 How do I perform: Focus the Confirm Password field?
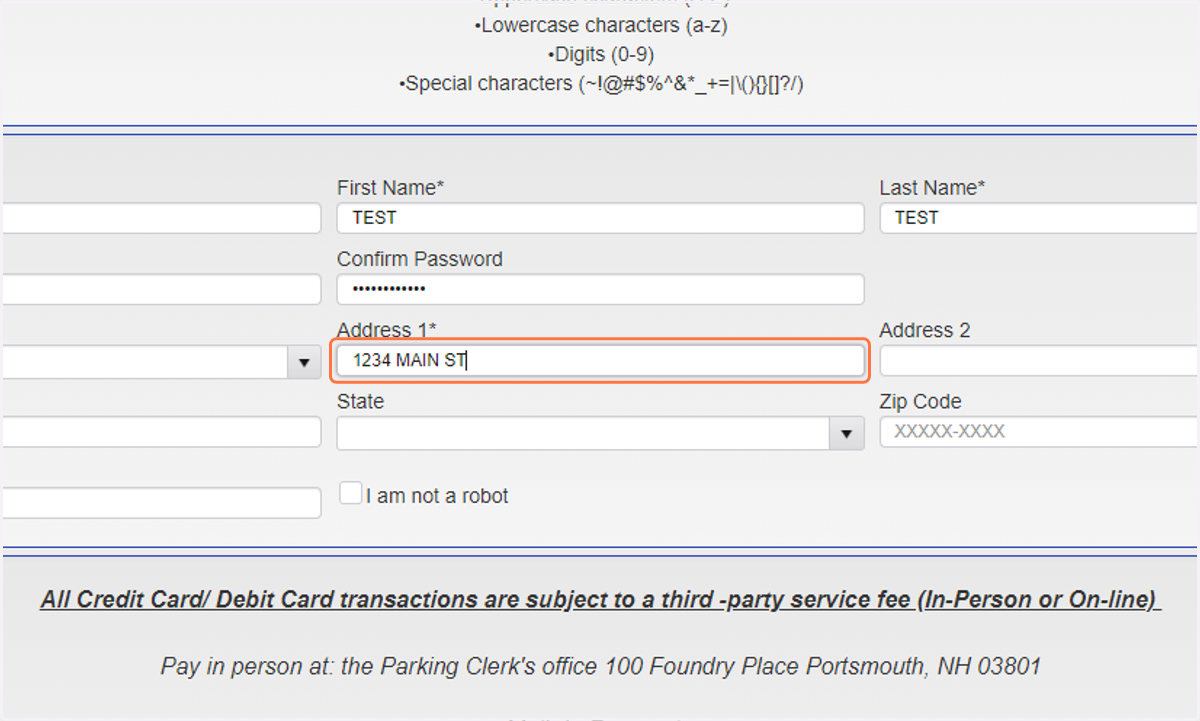click(600, 290)
